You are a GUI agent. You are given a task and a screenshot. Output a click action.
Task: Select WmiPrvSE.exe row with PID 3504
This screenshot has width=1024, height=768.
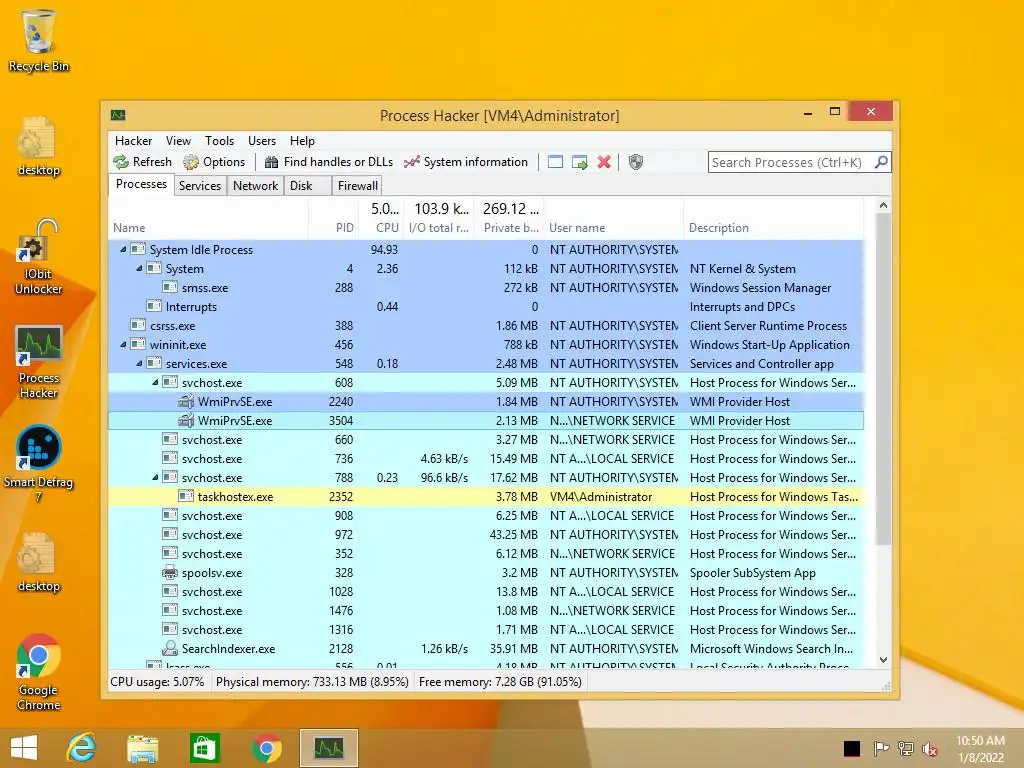(486, 421)
